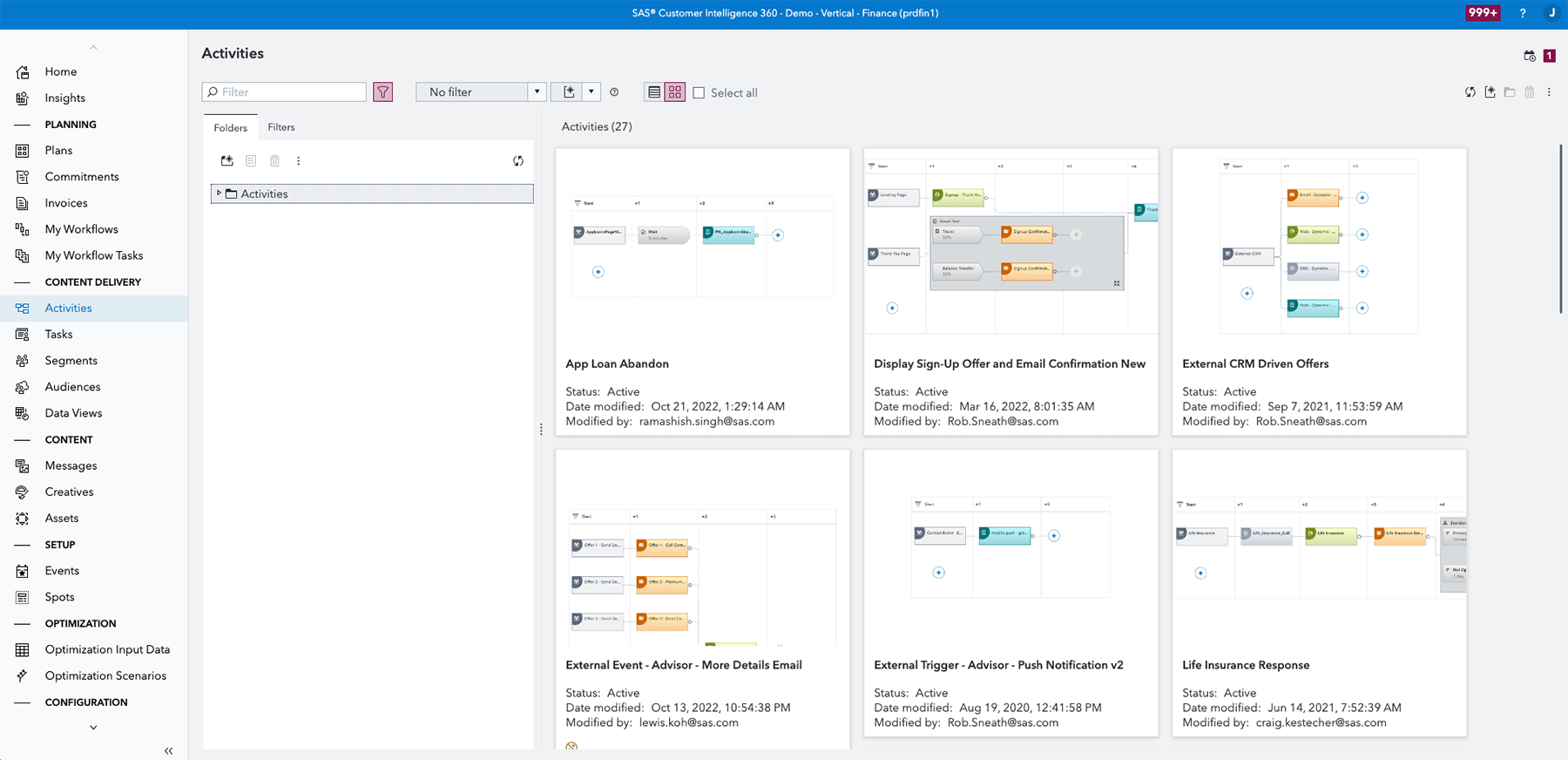The width and height of the screenshot is (1568, 760).
Task: Collapse the left navigation sidebar
Action: click(x=168, y=750)
